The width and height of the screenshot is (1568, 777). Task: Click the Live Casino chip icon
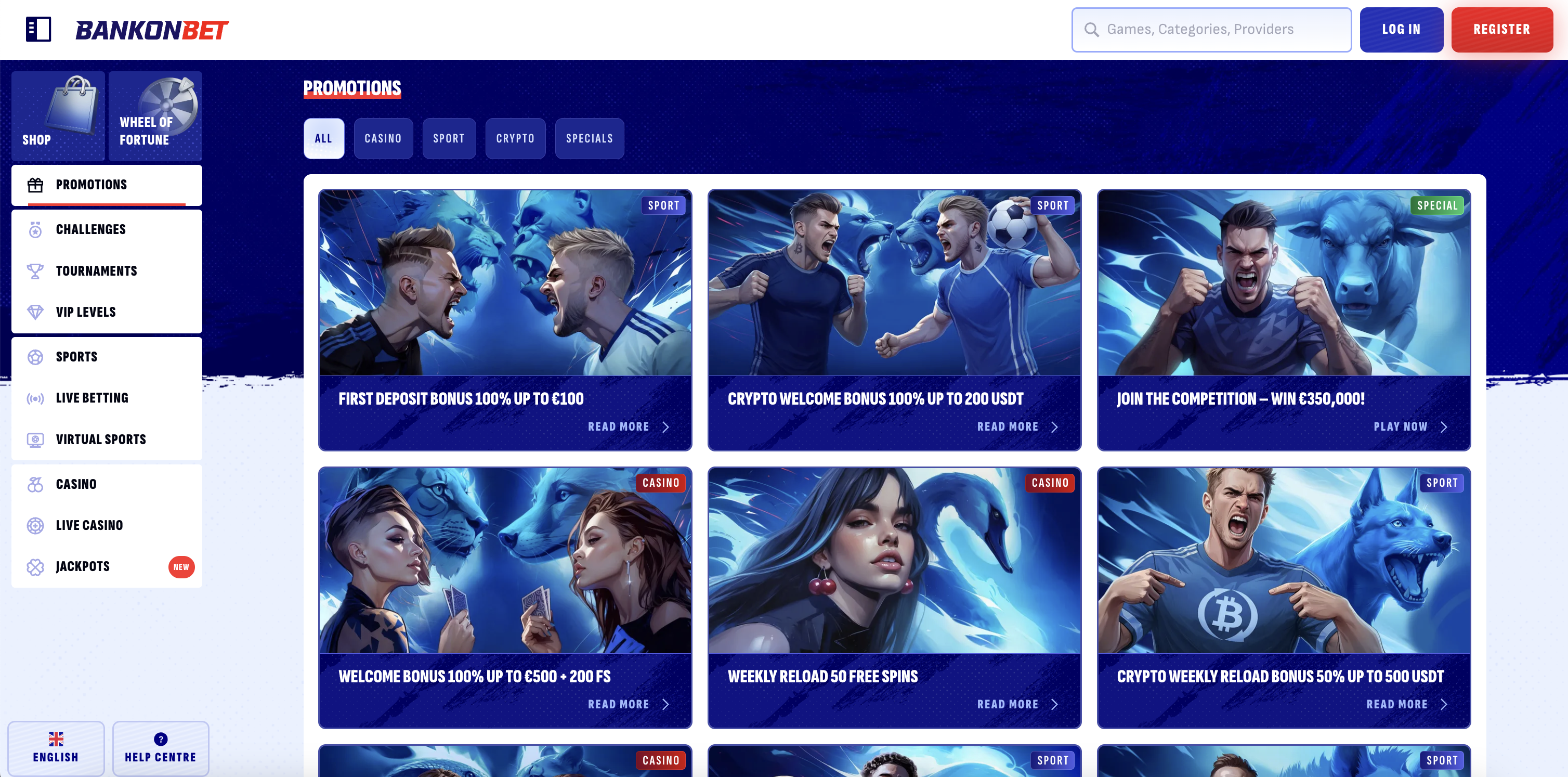(x=35, y=525)
